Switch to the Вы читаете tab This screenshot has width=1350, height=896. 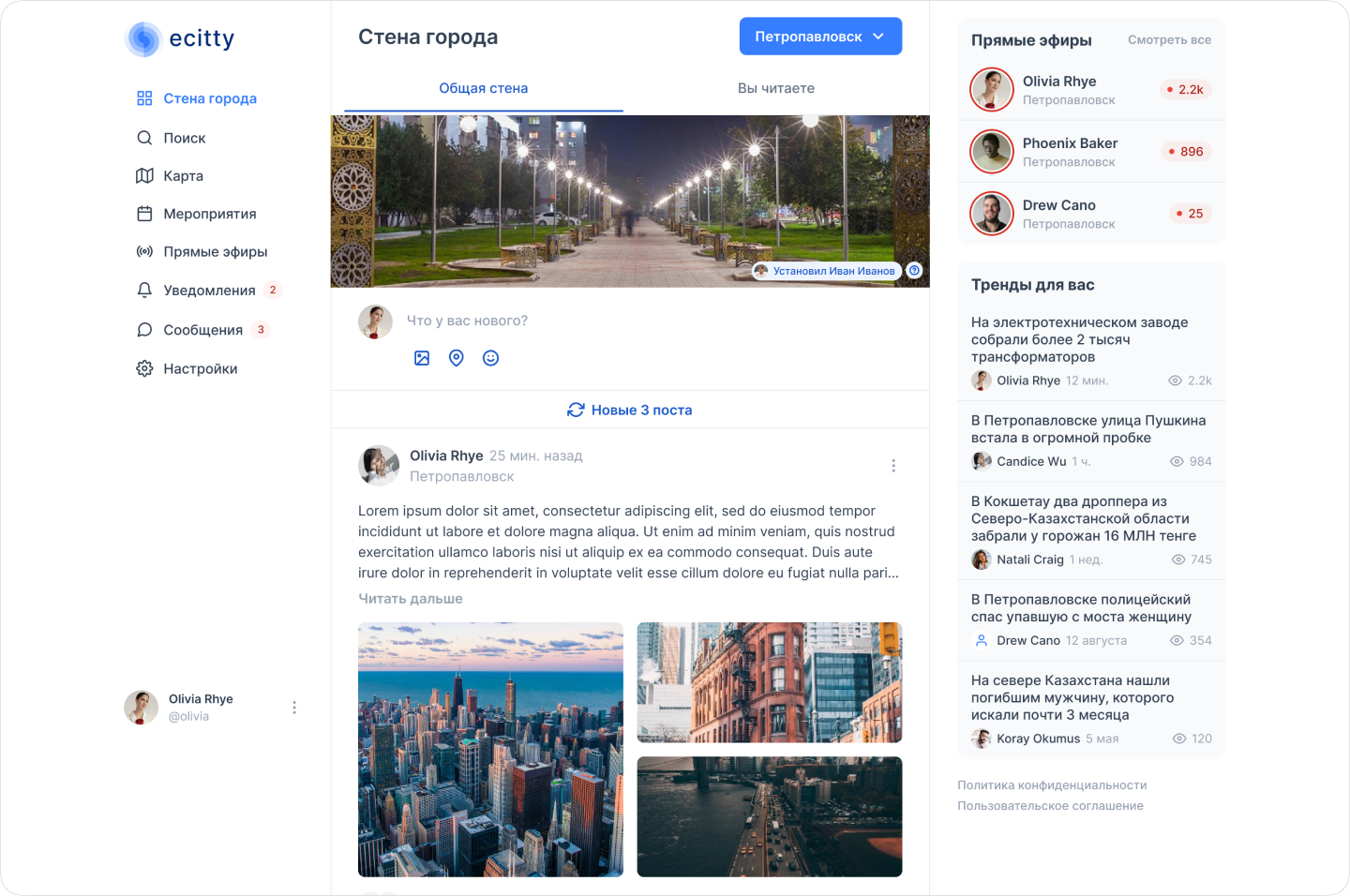(775, 88)
